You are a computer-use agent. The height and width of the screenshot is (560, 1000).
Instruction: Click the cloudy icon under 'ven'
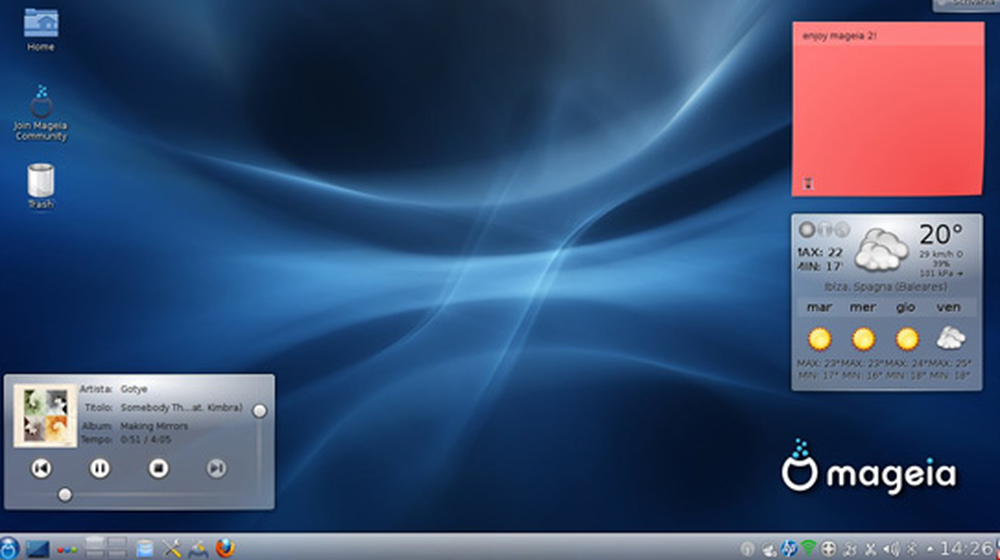pos(950,338)
